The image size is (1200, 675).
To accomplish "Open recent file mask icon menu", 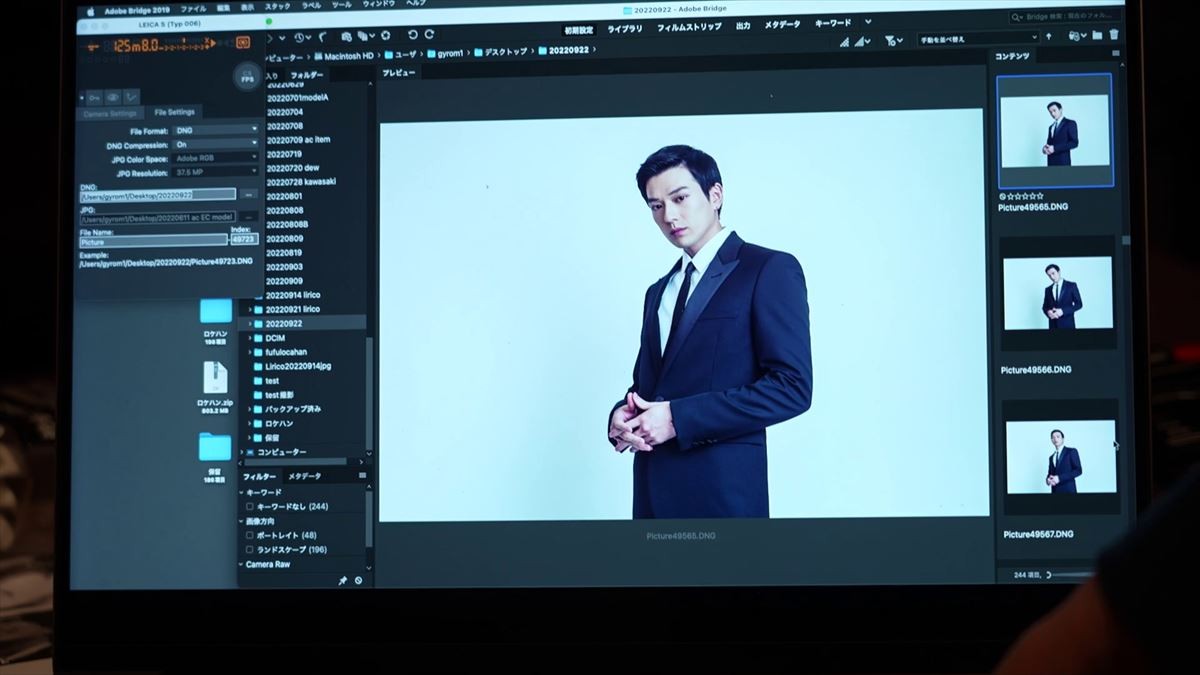I will click(1078, 36).
